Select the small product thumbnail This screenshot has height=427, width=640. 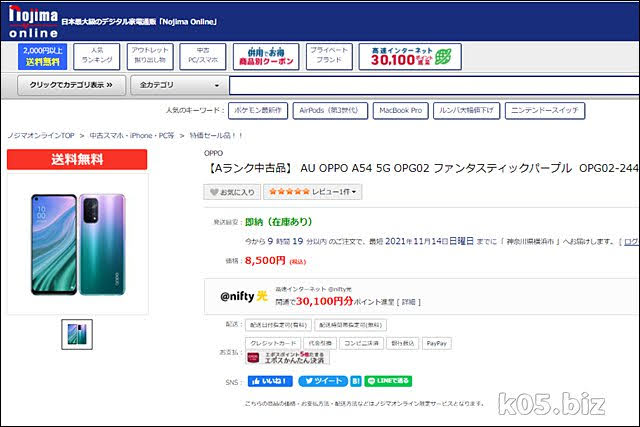[77, 334]
